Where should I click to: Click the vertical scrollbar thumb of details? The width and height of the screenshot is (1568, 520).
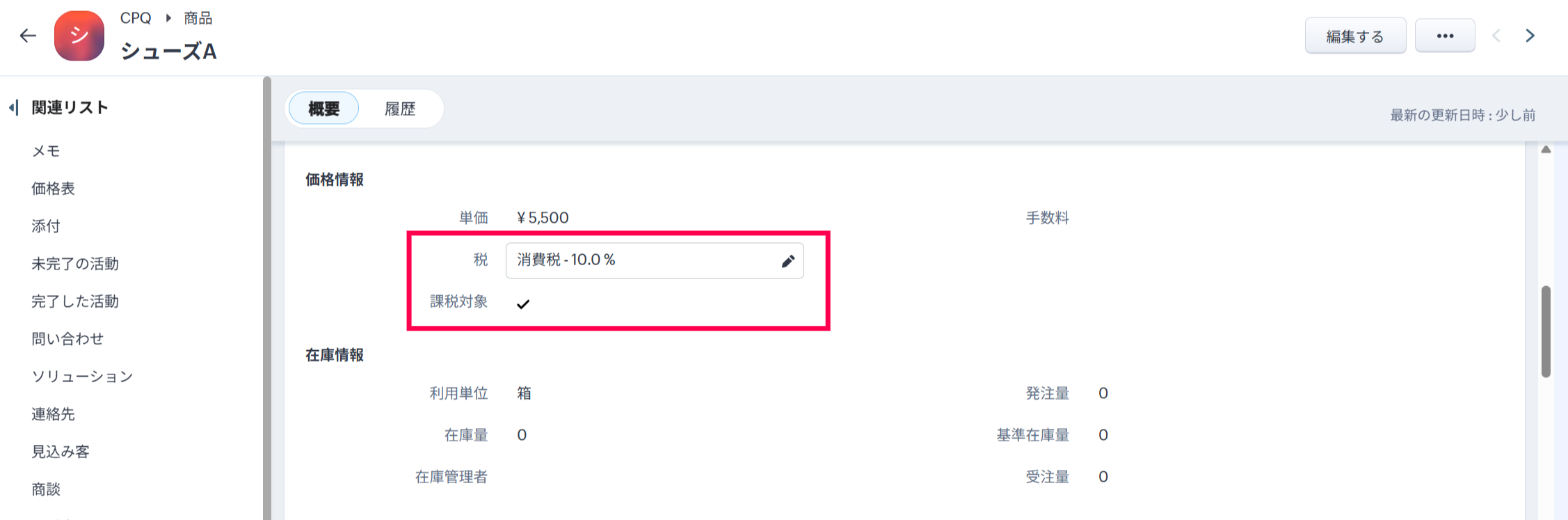1546,331
